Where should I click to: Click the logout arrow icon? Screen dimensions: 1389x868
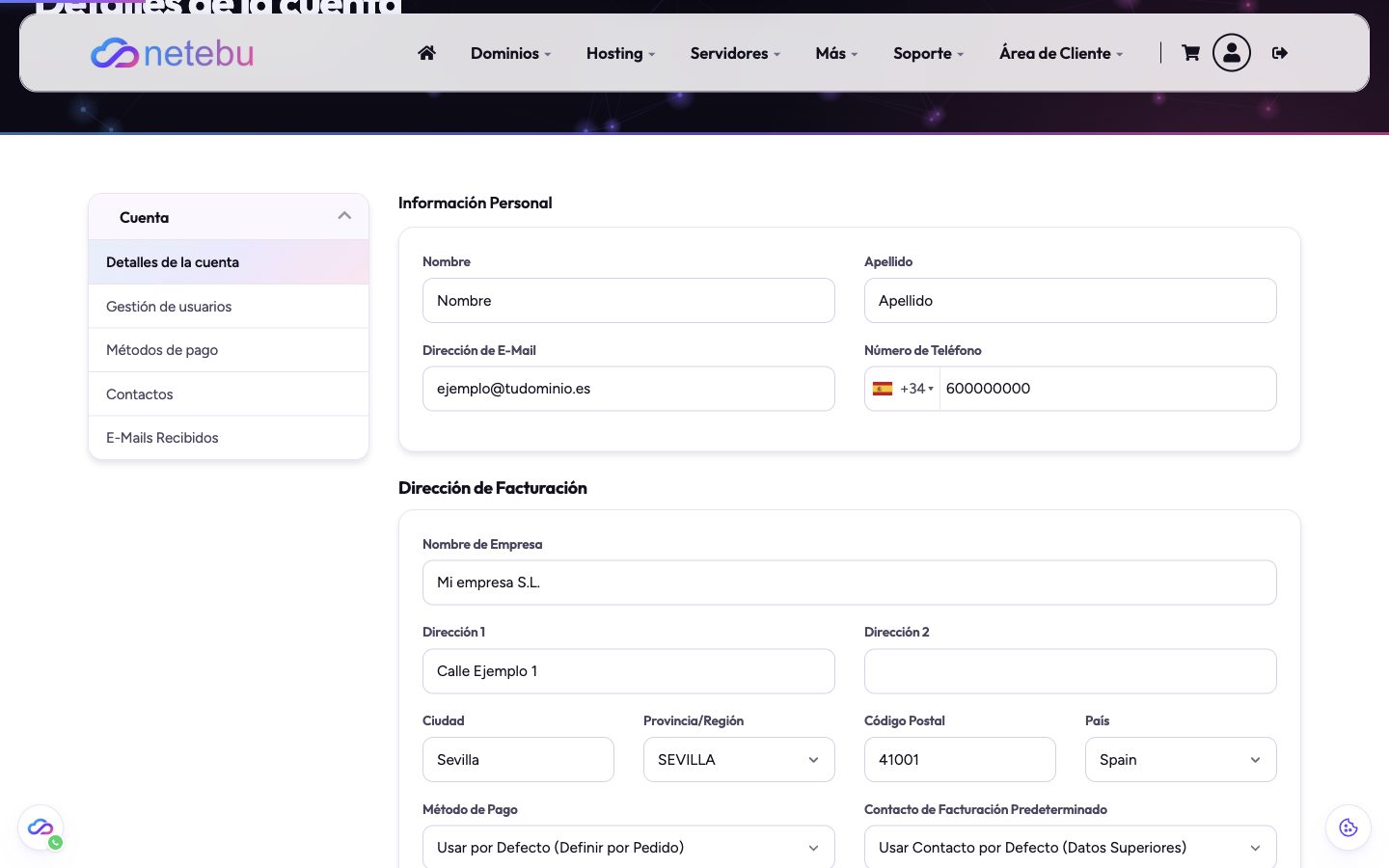pos(1280,53)
